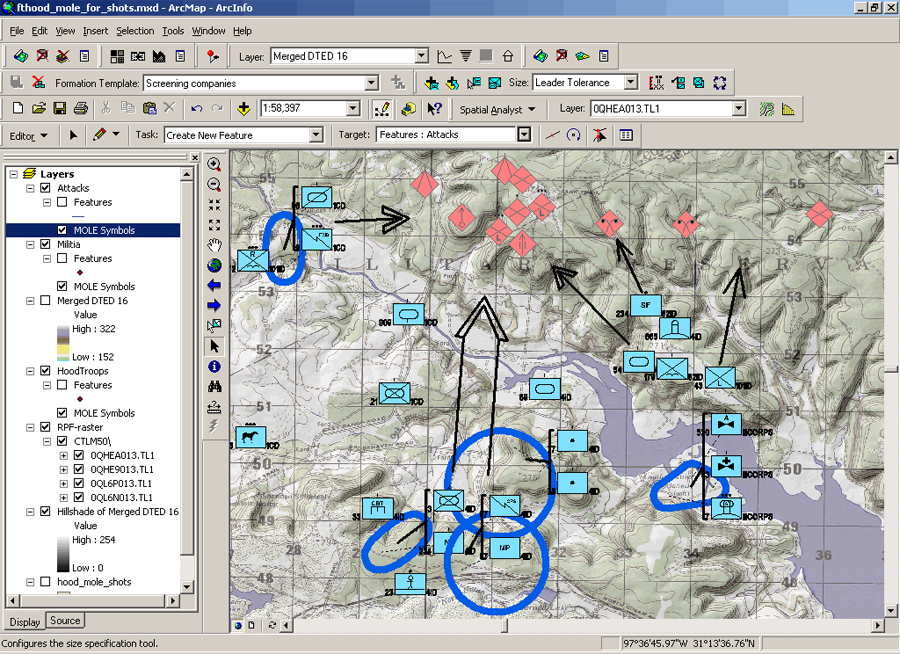
Task: Click the Paste clipboard icon
Action: [149, 108]
